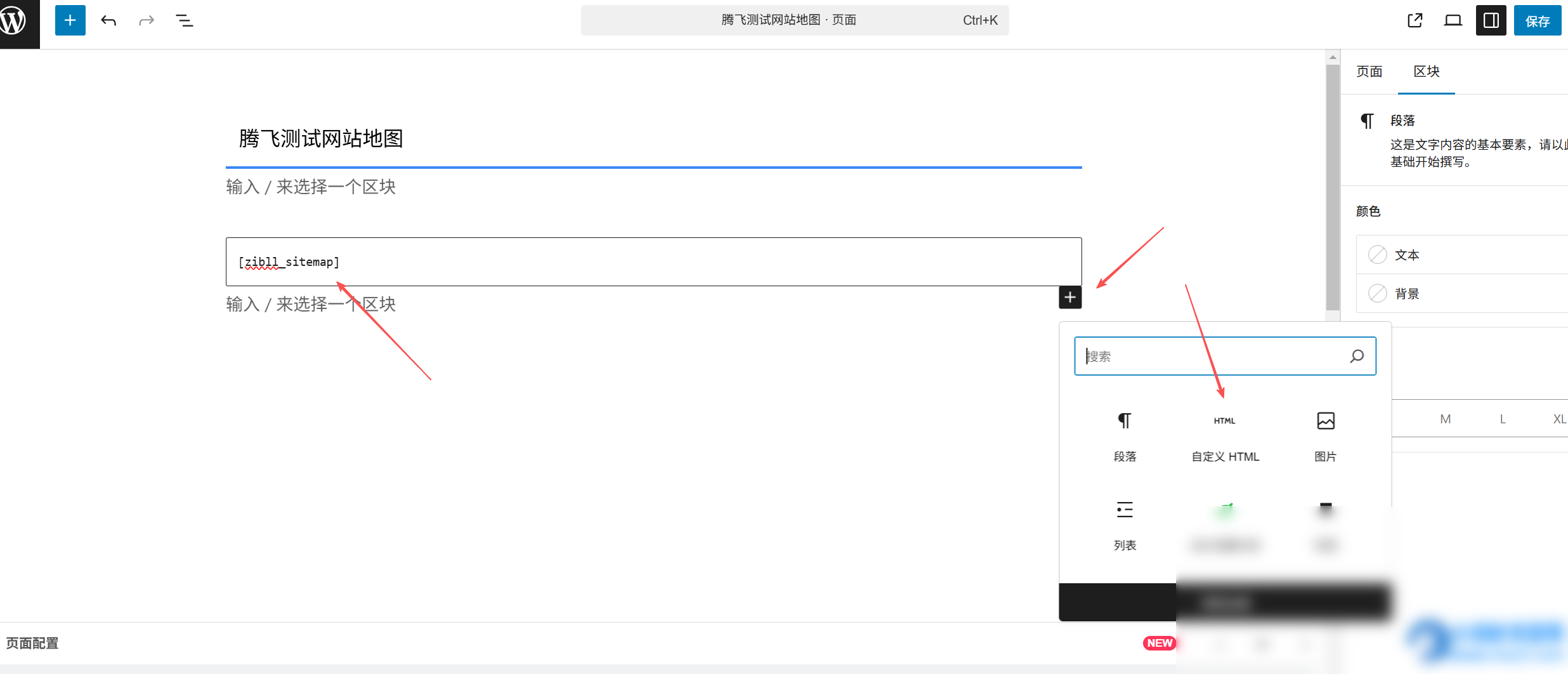Click the block inserter search field
Viewport: 1568px width, 674px height.
(1224, 356)
